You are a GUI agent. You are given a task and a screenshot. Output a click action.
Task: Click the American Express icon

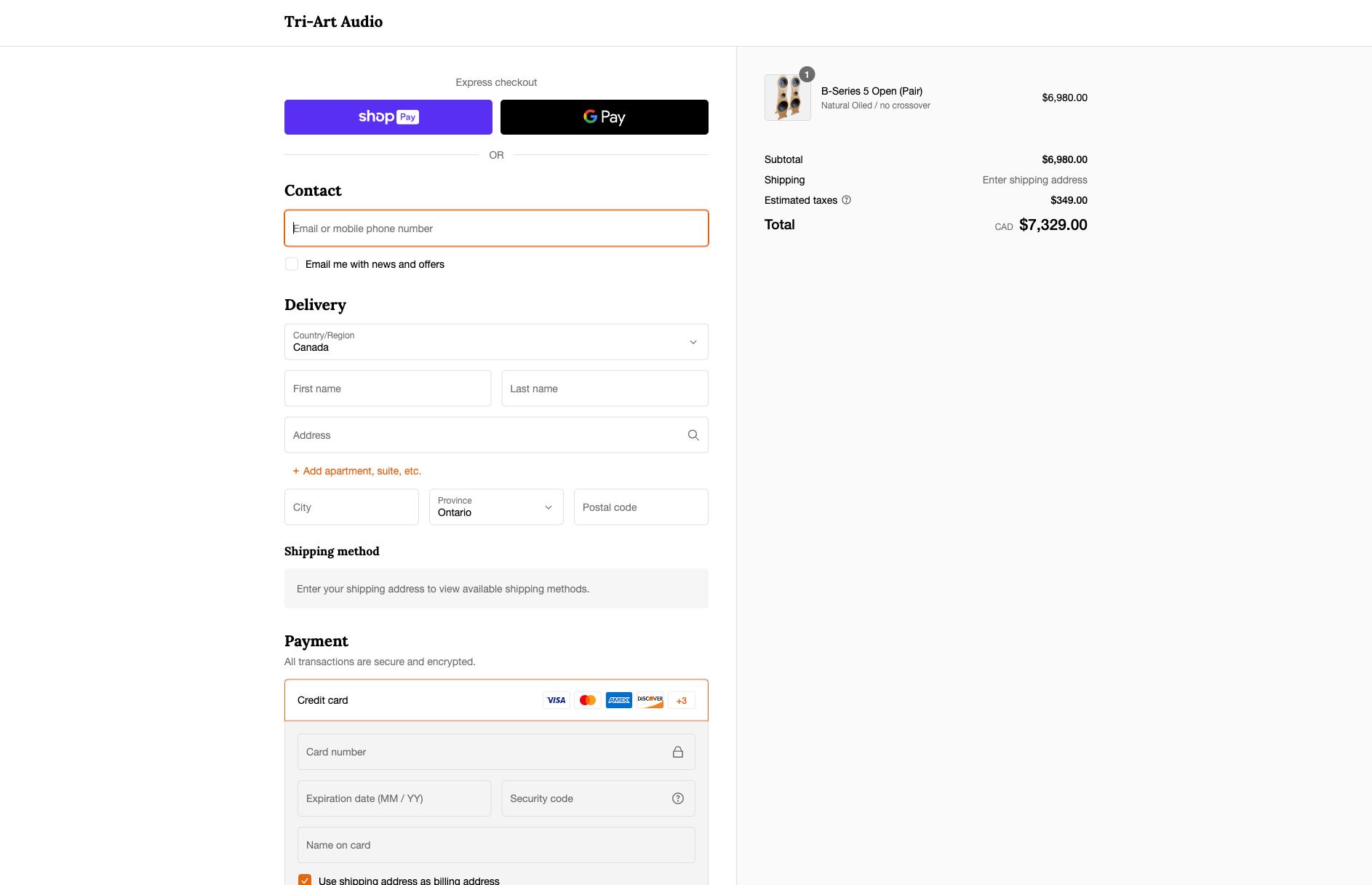(x=619, y=700)
